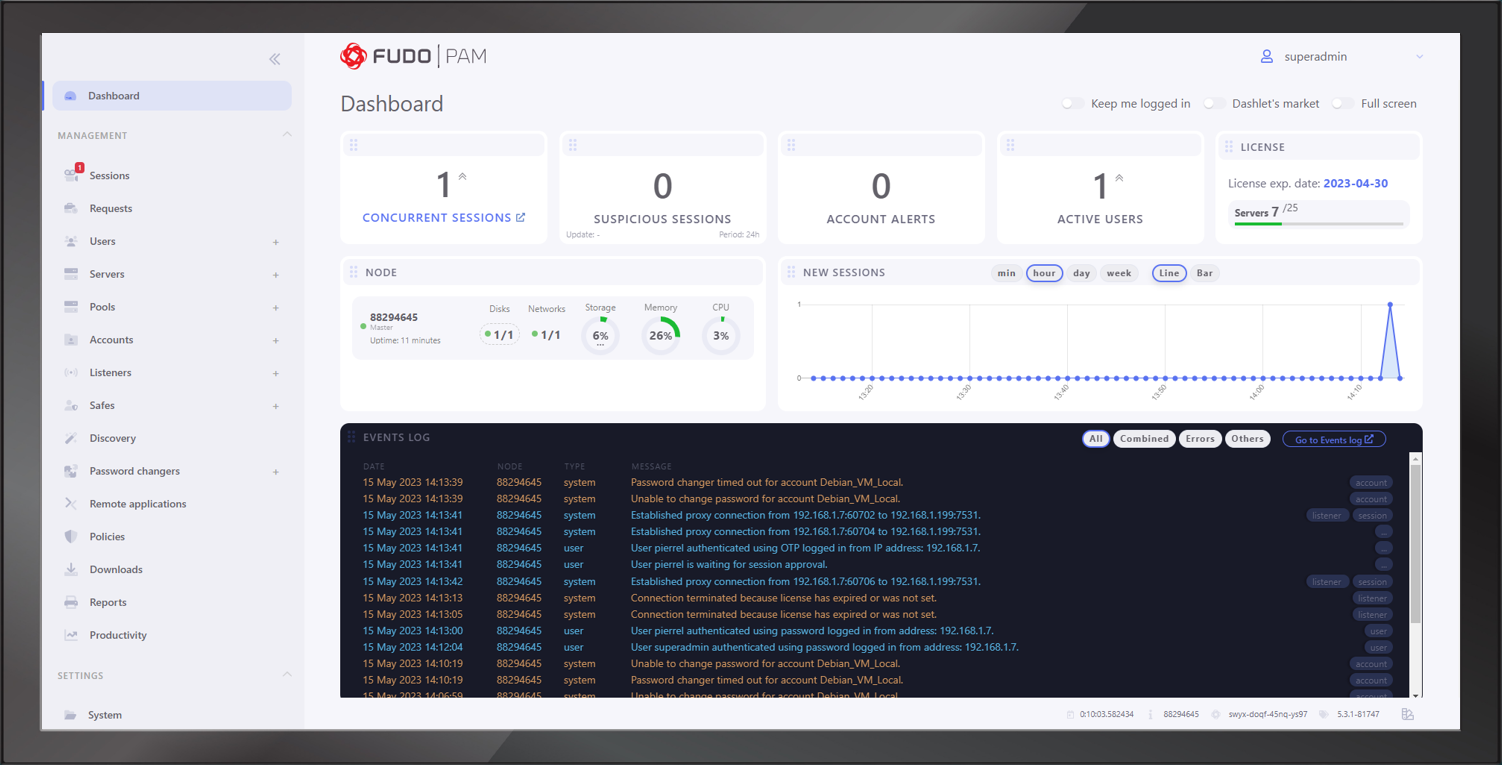Image resolution: width=1502 pixels, height=765 pixels.
Task: Select the day period for New Sessions
Action: point(1081,273)
